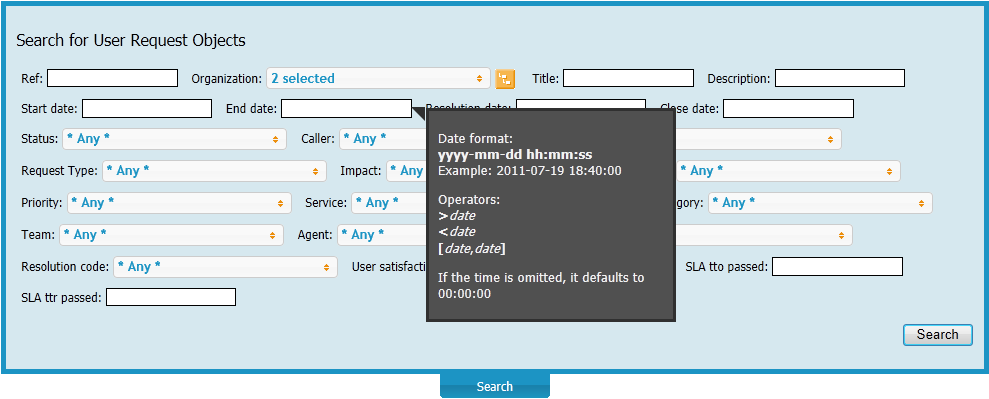Collapse the blue Search tab handle
Image resolution: width=989 pixels, height=399 pixels.
pyautogui.click(x=494, y=386)
